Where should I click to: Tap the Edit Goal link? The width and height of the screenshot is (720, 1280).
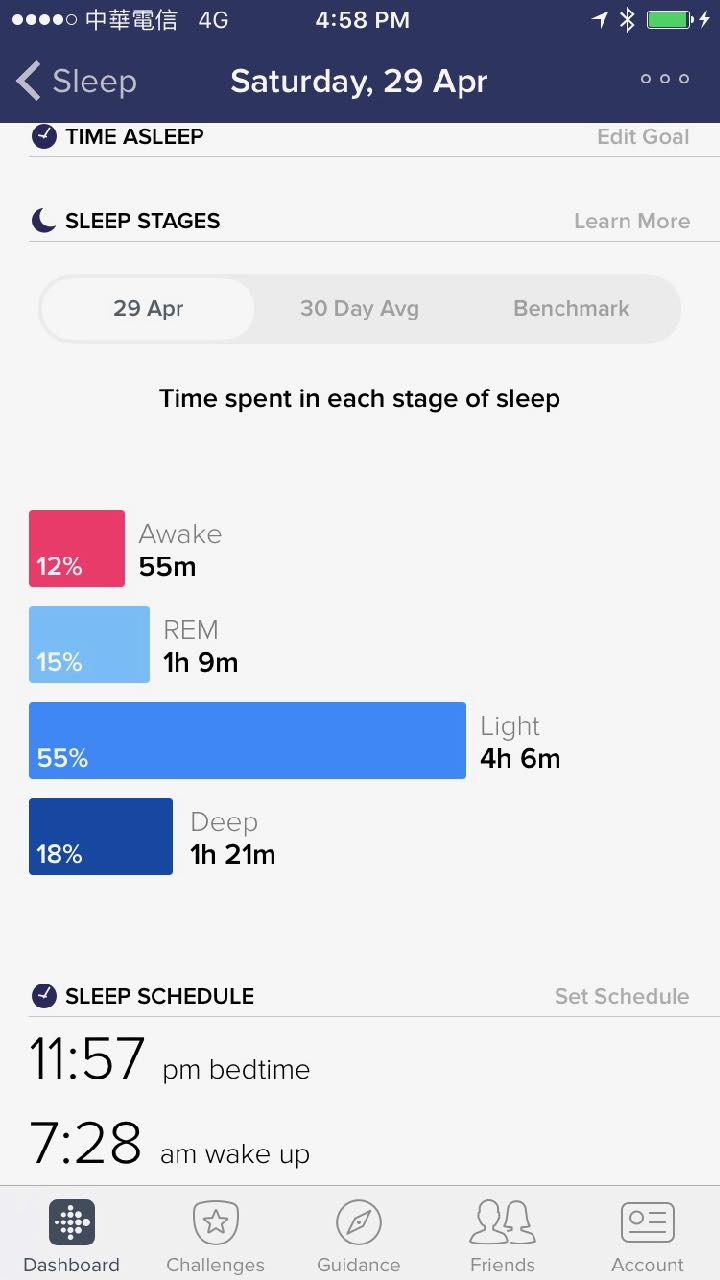coord(643,137)
